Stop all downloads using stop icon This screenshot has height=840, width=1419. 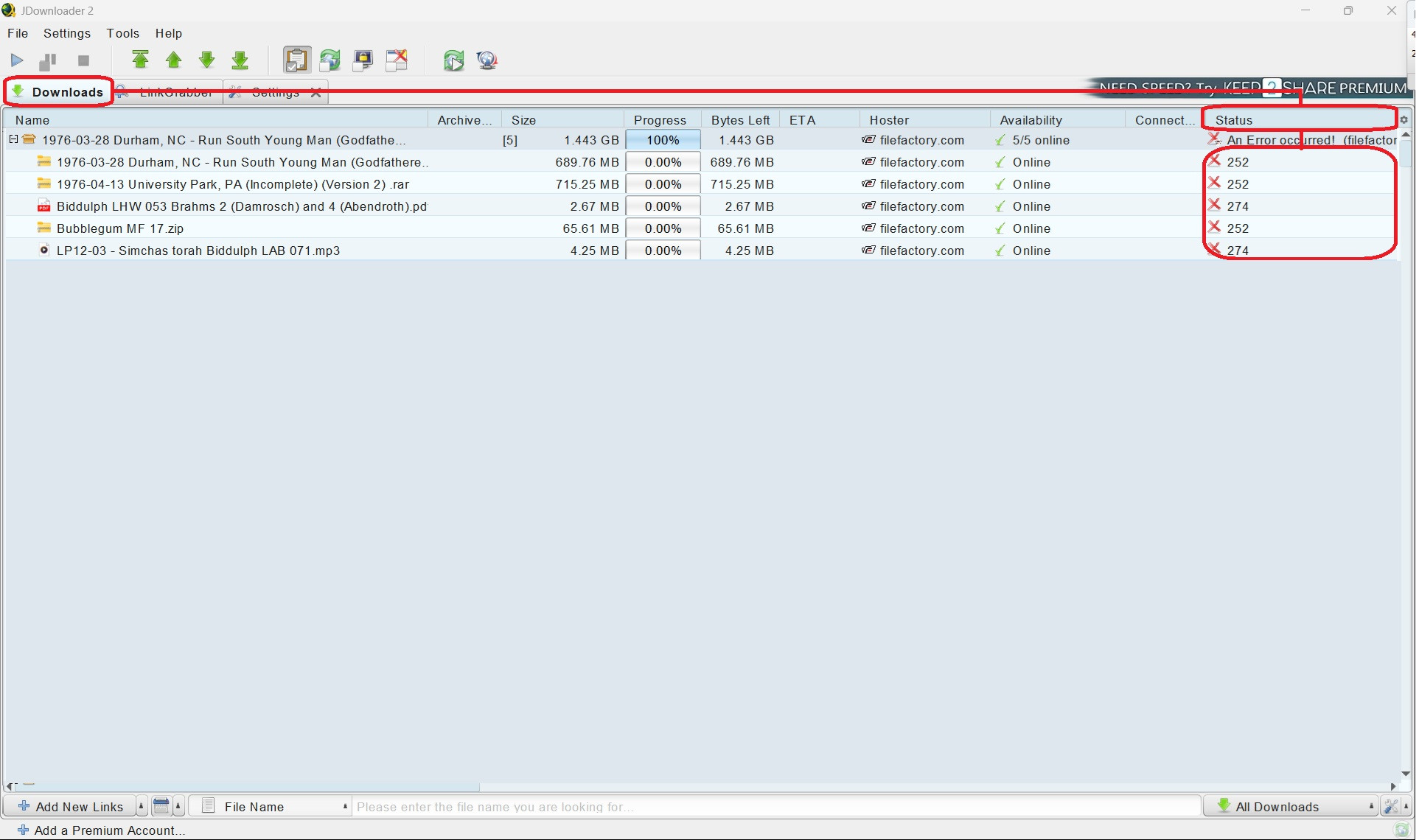(83, 60)
